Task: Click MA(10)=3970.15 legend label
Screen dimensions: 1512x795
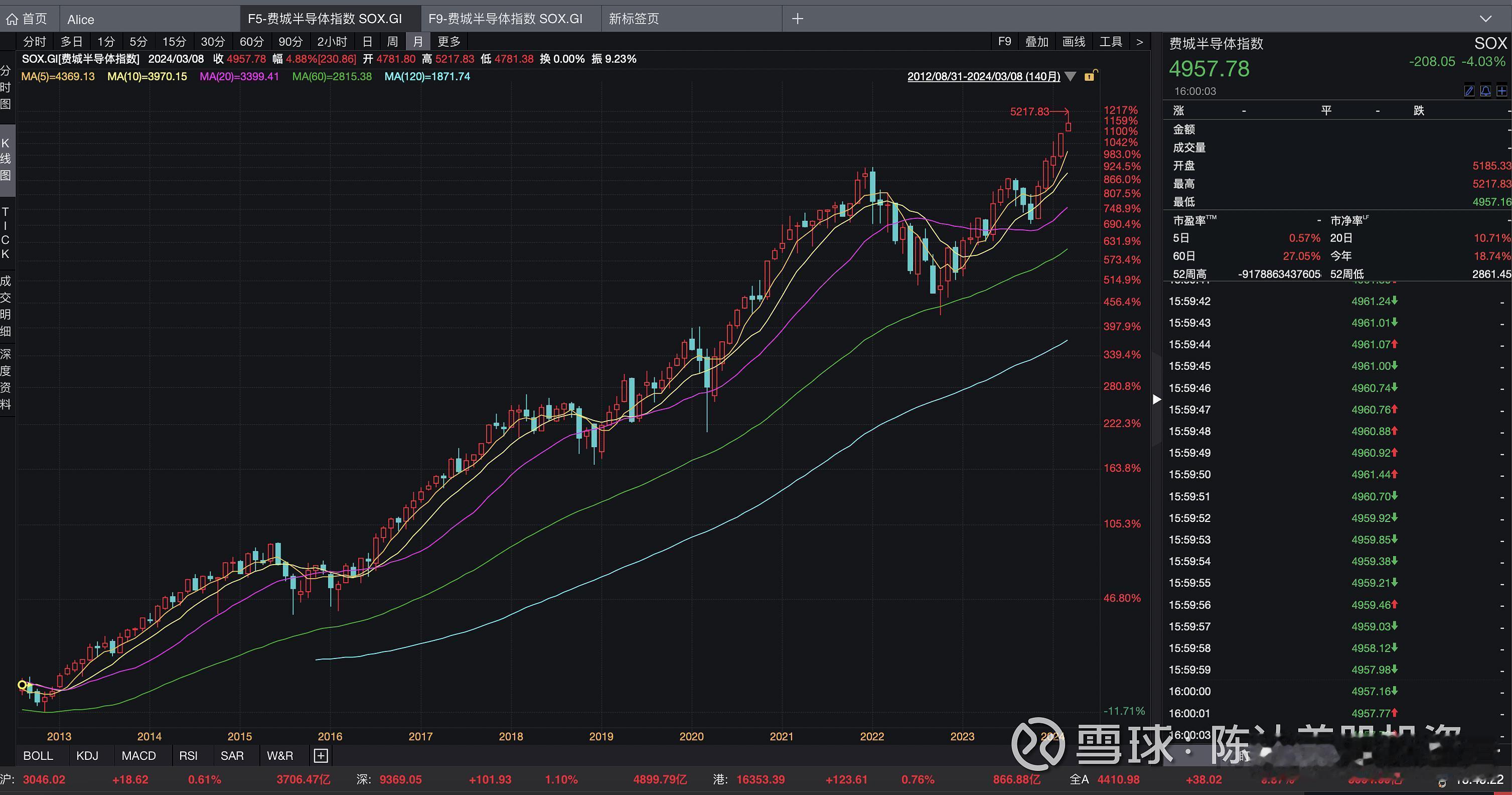Action: click(147, 76)
